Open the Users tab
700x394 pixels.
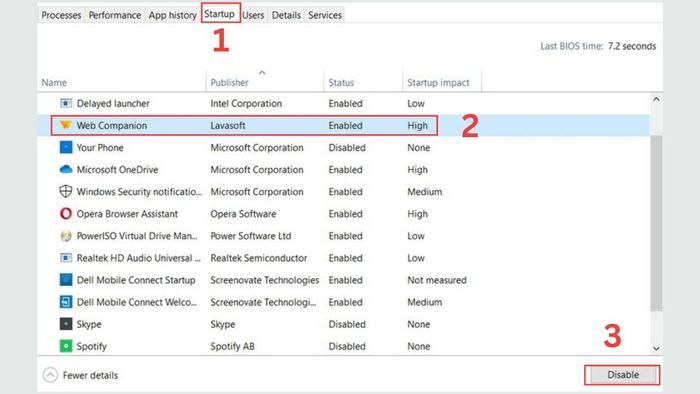[253, 15]
